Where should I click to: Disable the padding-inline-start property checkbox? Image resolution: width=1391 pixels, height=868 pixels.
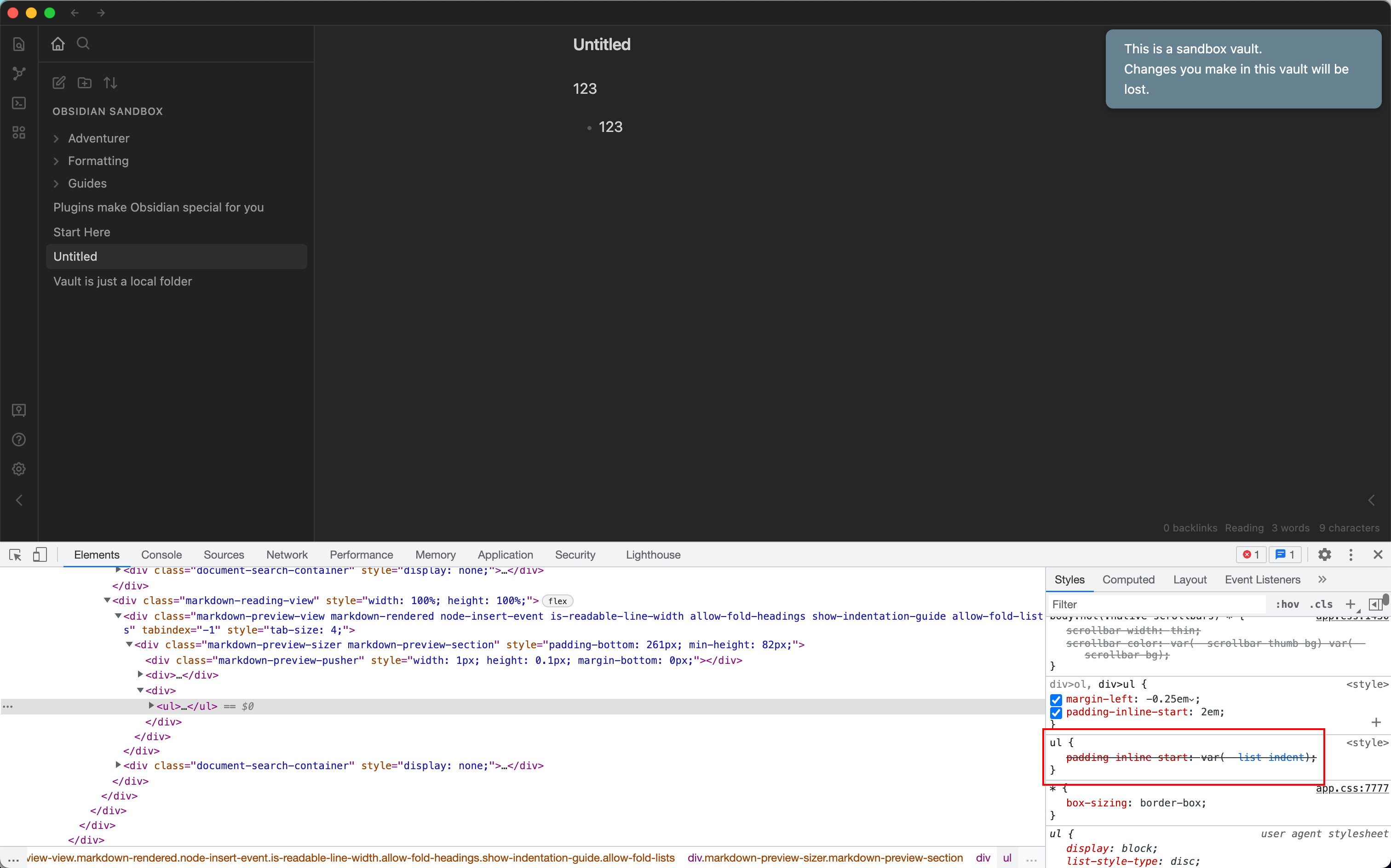(x=1056, y=713)
